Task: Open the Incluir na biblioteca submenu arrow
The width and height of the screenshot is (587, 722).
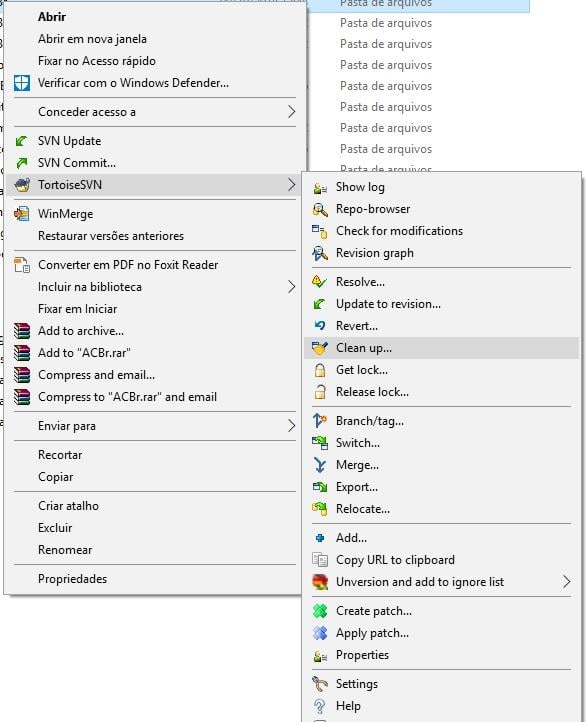Action: point(291,287)
